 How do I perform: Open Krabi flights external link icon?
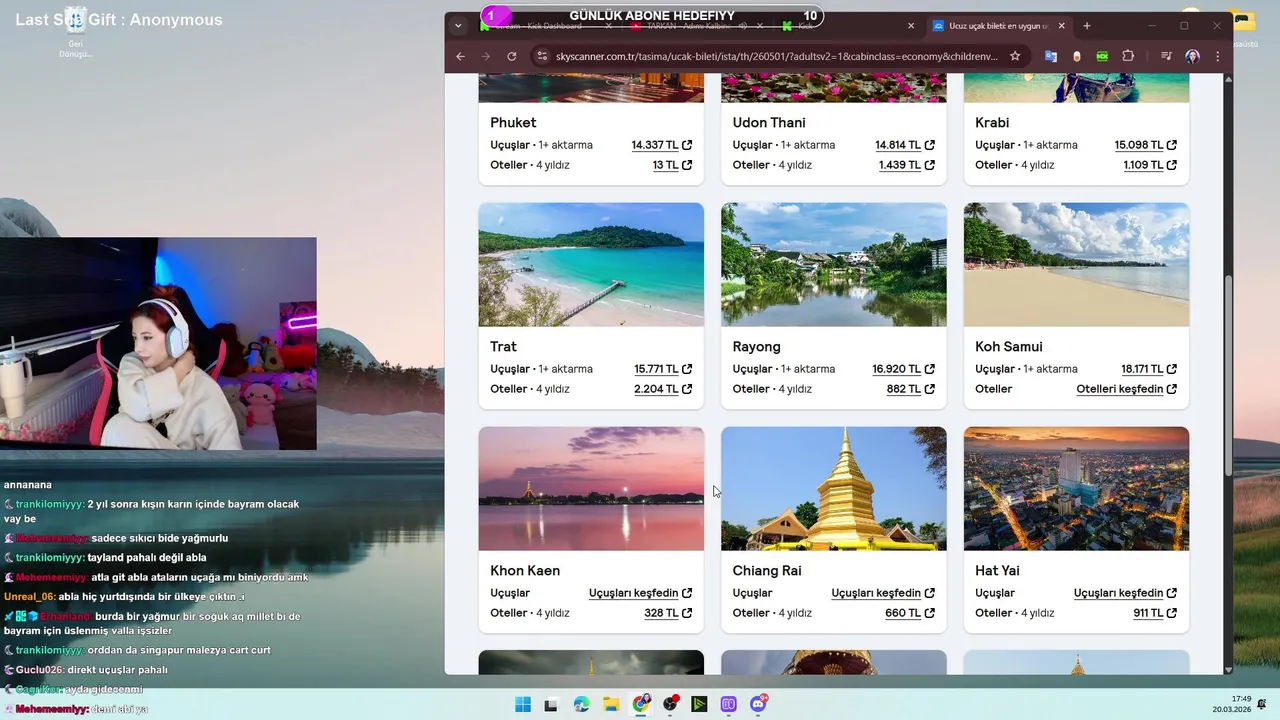(1172, 145)
